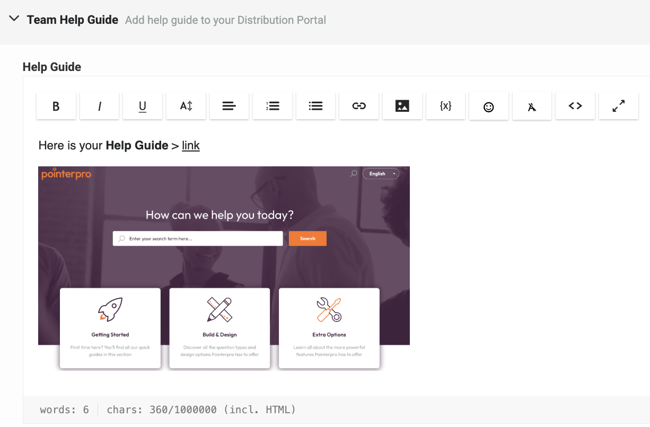
Task: Open the font size tool
Action: click(x=186, y=106)
